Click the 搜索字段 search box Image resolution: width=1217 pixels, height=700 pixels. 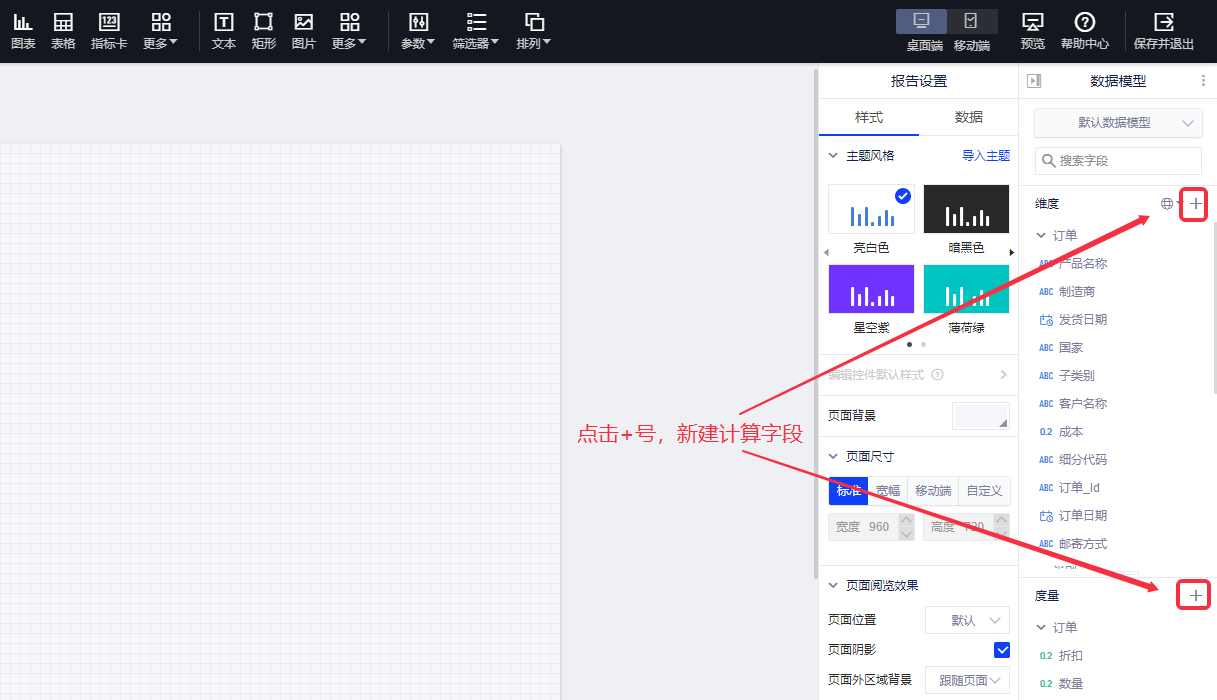[1118, 161]
